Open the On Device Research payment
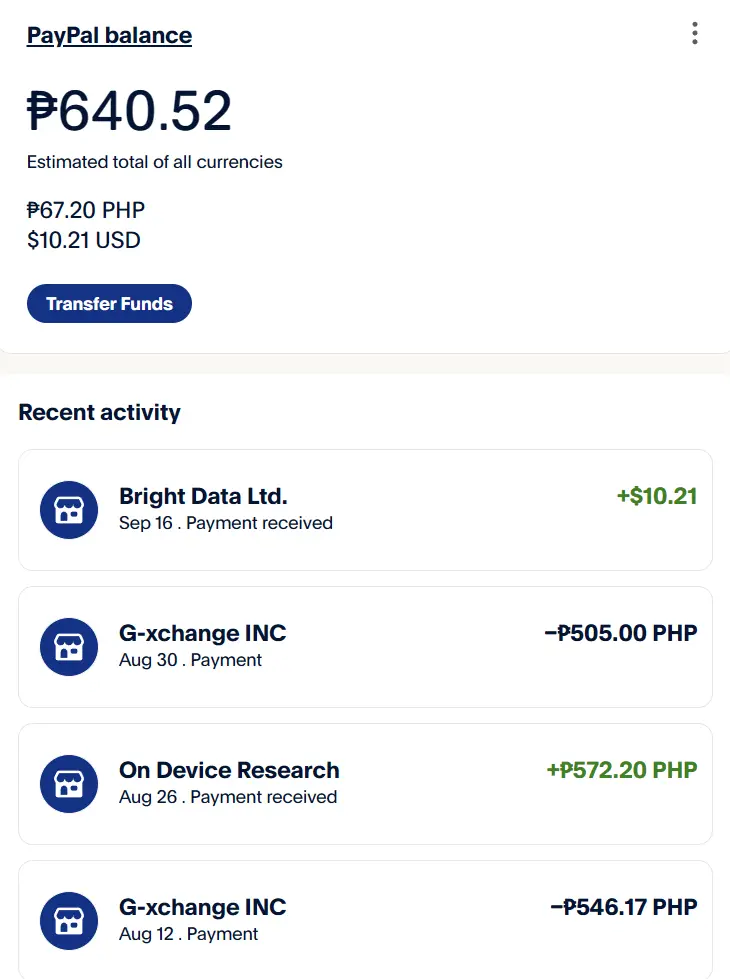Screen dimensions: 730x979 click(x=365, y=784)
